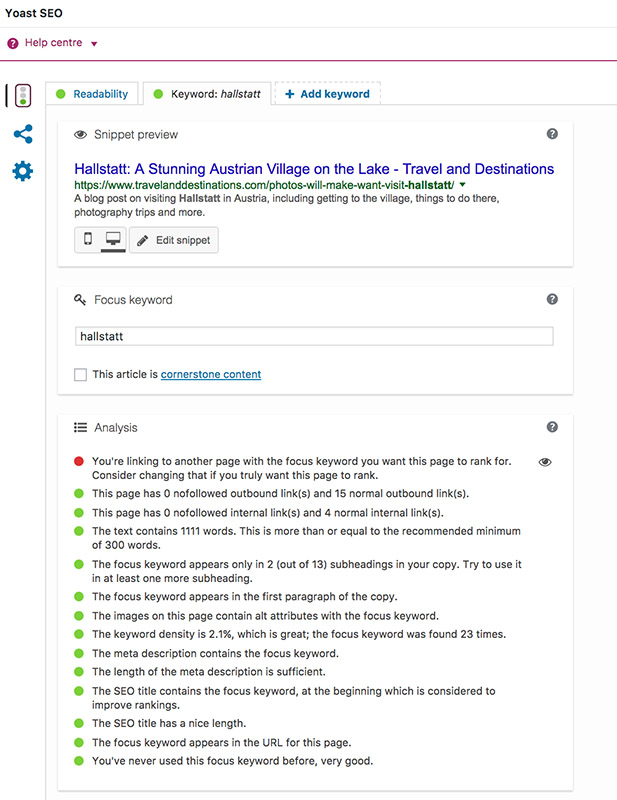Open the SEO analysis traffic light icon
Image resolution: width=617 pixels, height=800 pixels.
22,95
